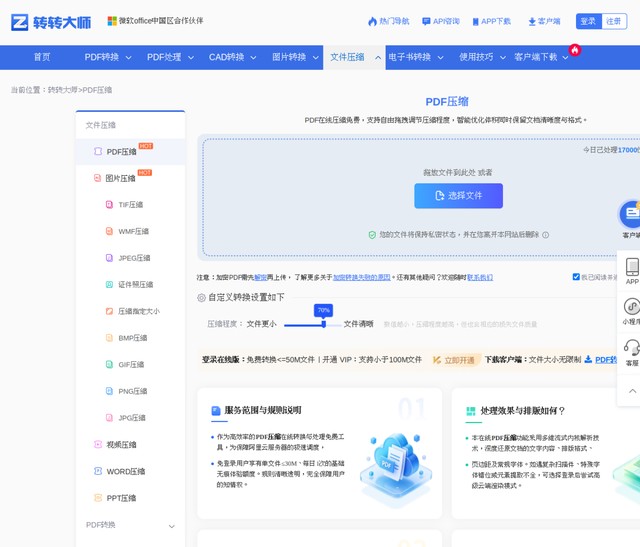640x547 pixels.
Task: Click APP下载 phone icon
Action: click(x=476, y=22)
